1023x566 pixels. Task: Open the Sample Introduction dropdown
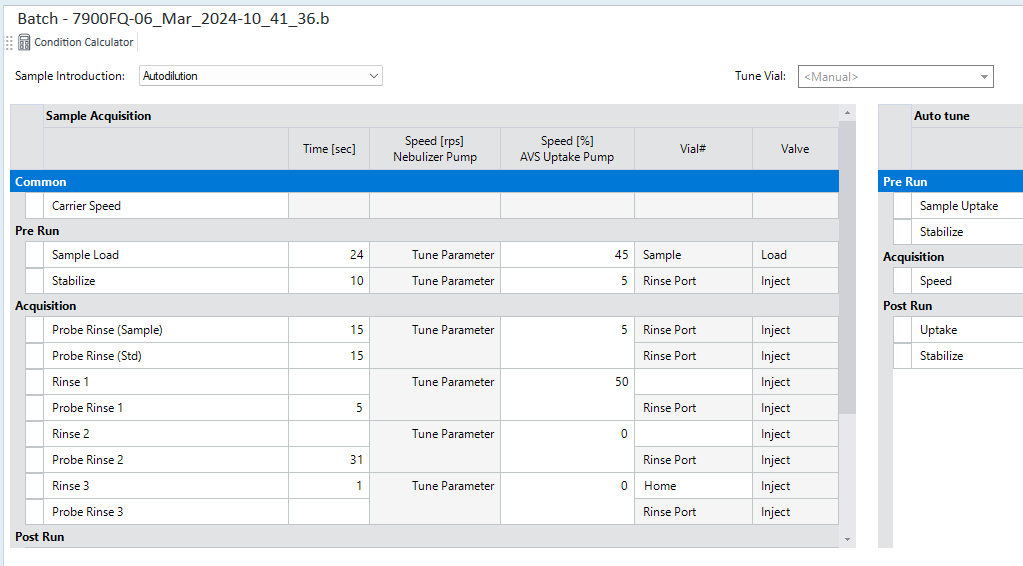260,76
